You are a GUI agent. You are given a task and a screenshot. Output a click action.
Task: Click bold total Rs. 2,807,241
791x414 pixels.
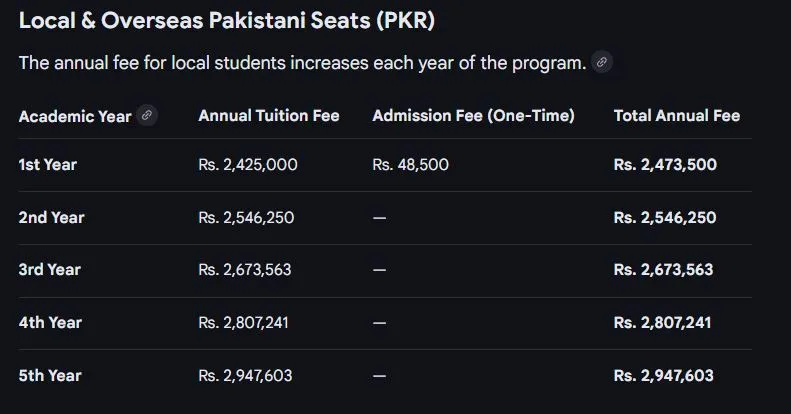pyautogui.click(x=663, y=323)
